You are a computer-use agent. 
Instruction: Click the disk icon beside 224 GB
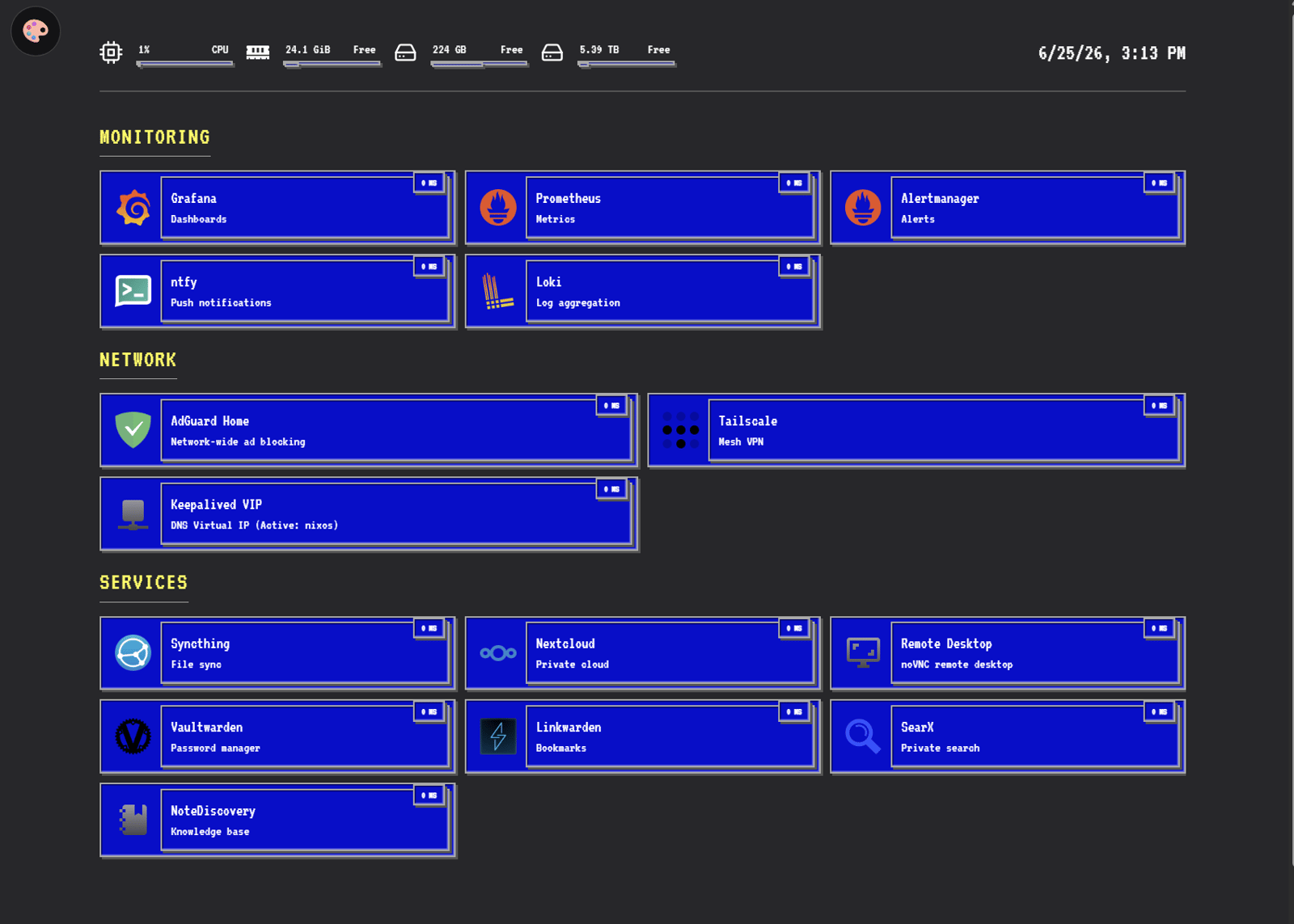click(x=405, y=53)
